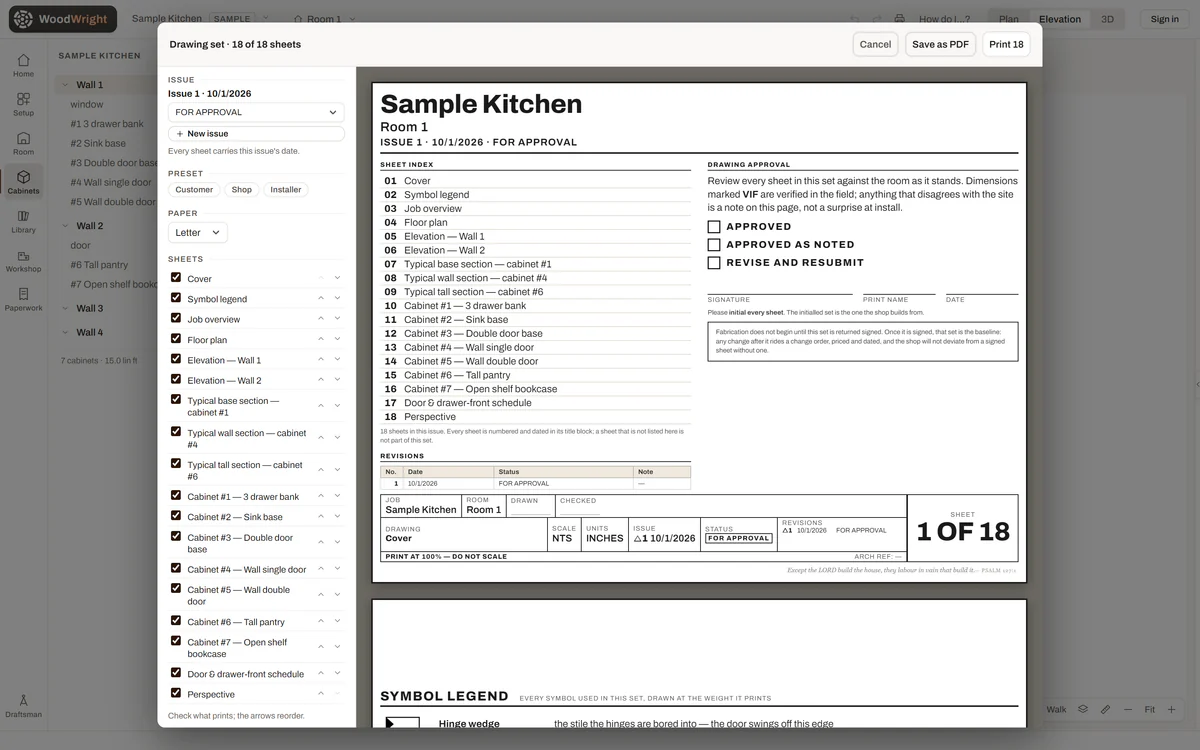Image resolution: width=1200 pixels, height=750 pixels.
Task: Select the window item under Wall 1
Action: pos(86,104)
